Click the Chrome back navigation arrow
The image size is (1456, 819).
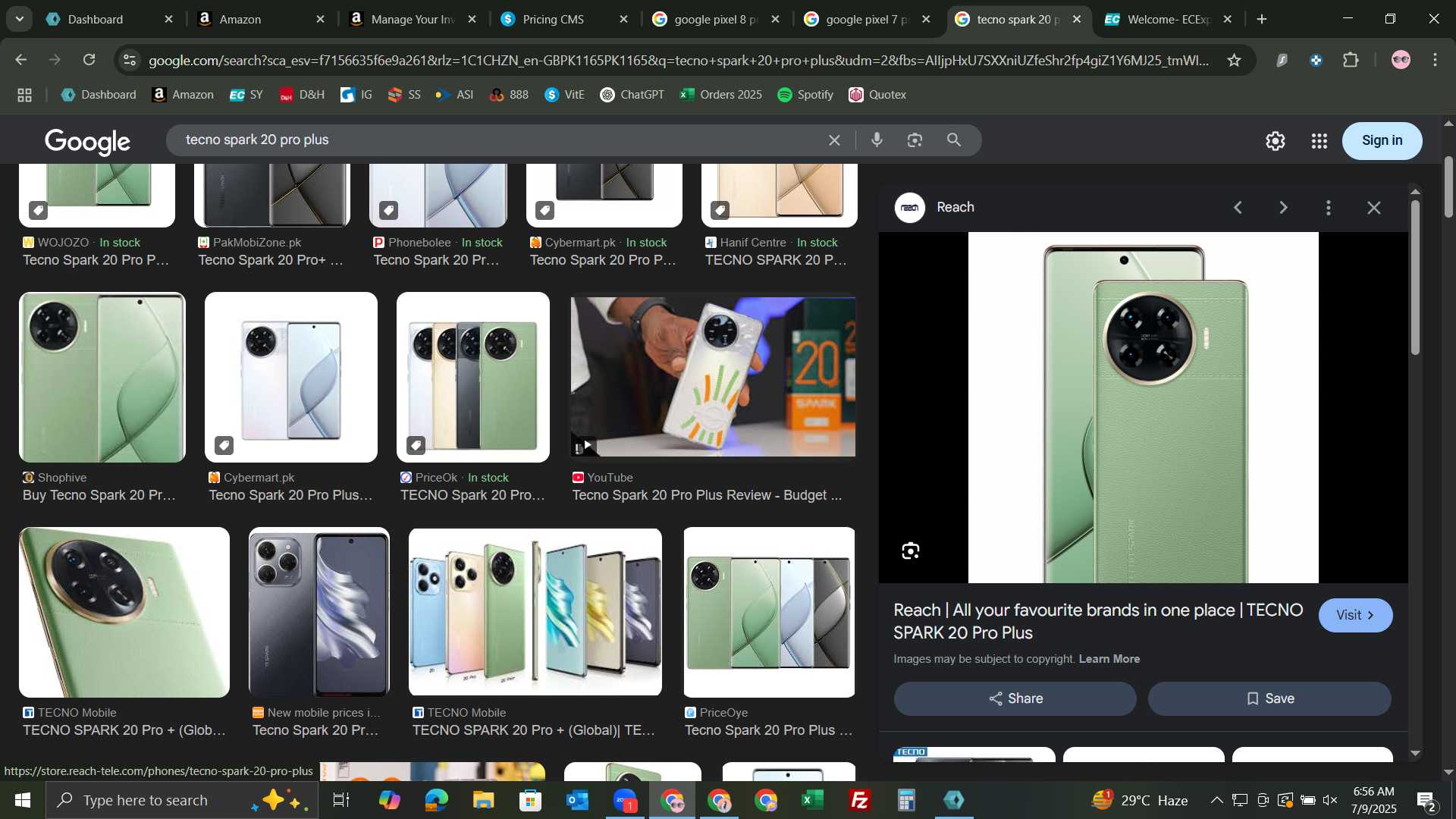[20, 60]
